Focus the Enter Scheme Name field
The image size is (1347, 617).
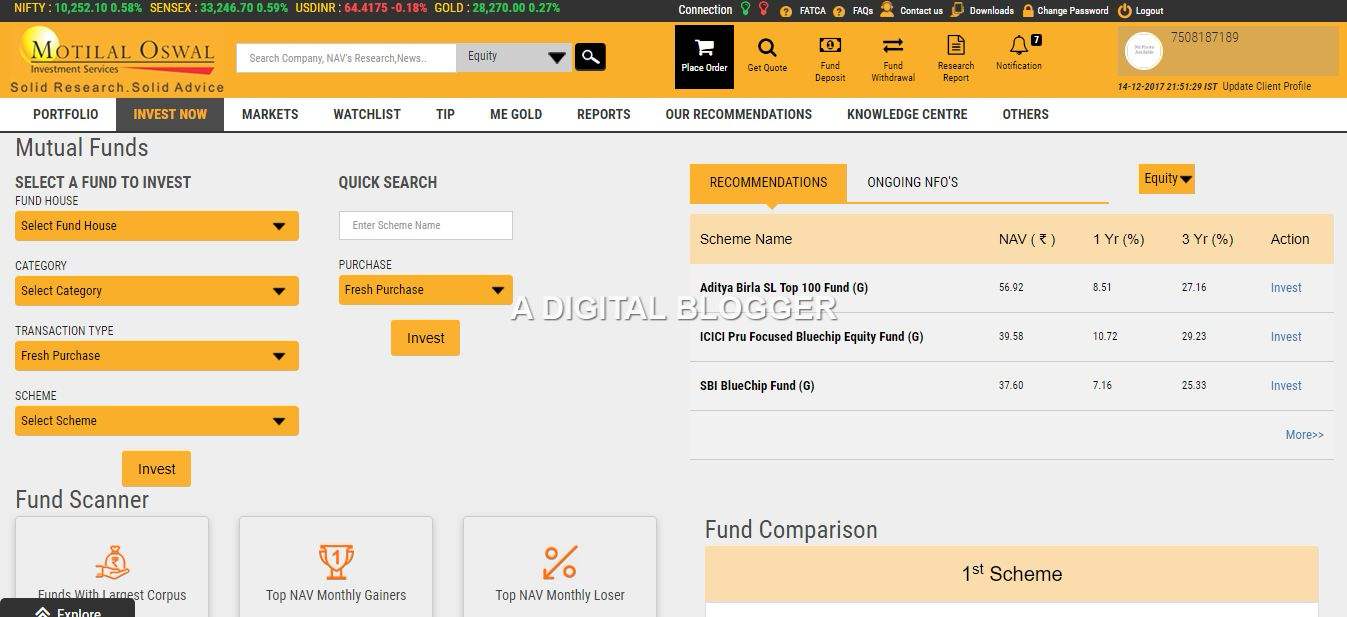click(425, 225)
